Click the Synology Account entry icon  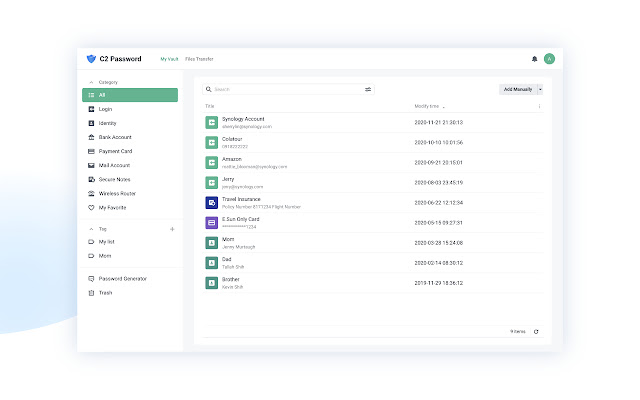211,122
